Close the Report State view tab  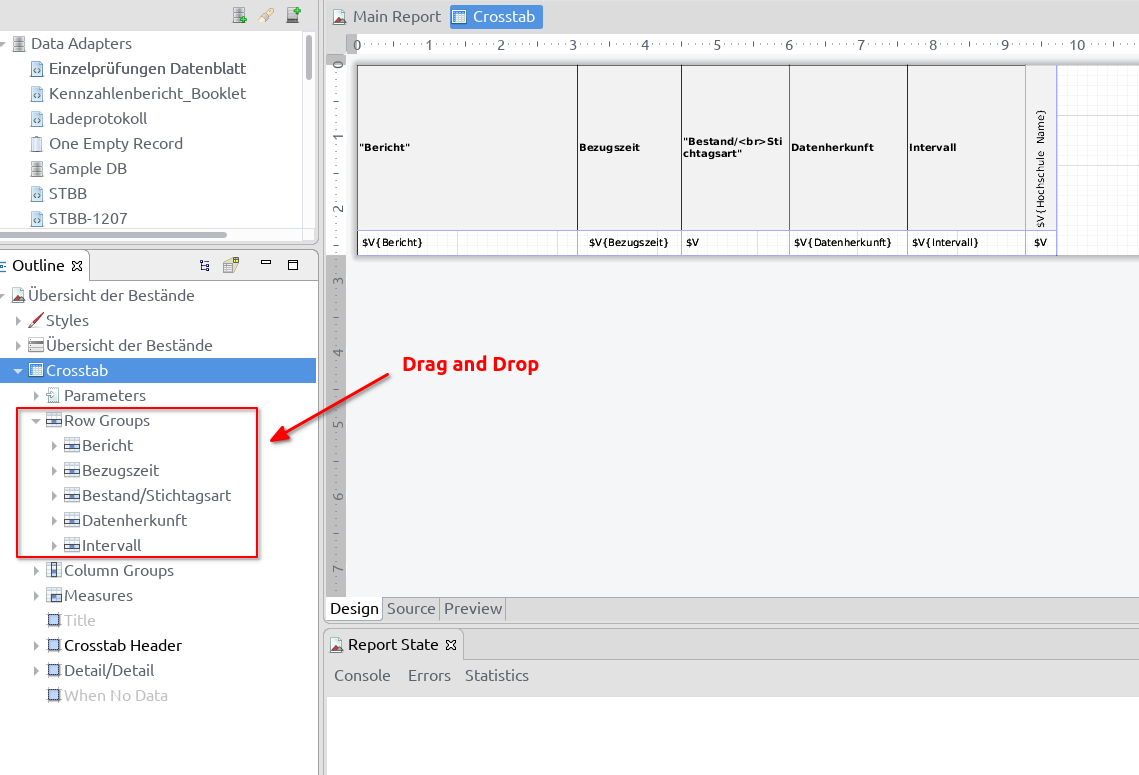(451, 645)
